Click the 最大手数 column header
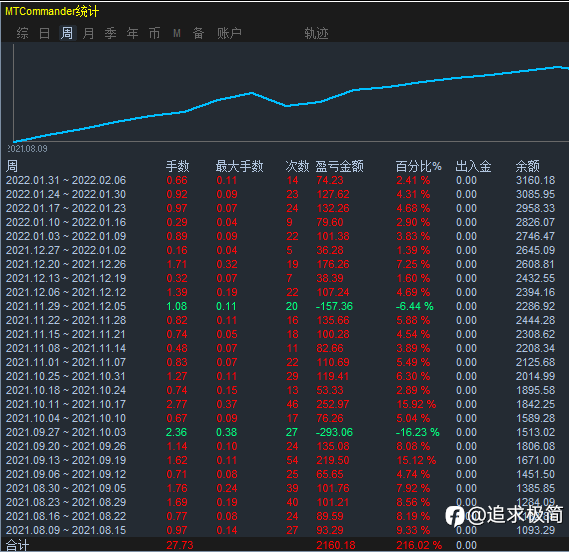 pyautogui.click(x=239, y=166)
